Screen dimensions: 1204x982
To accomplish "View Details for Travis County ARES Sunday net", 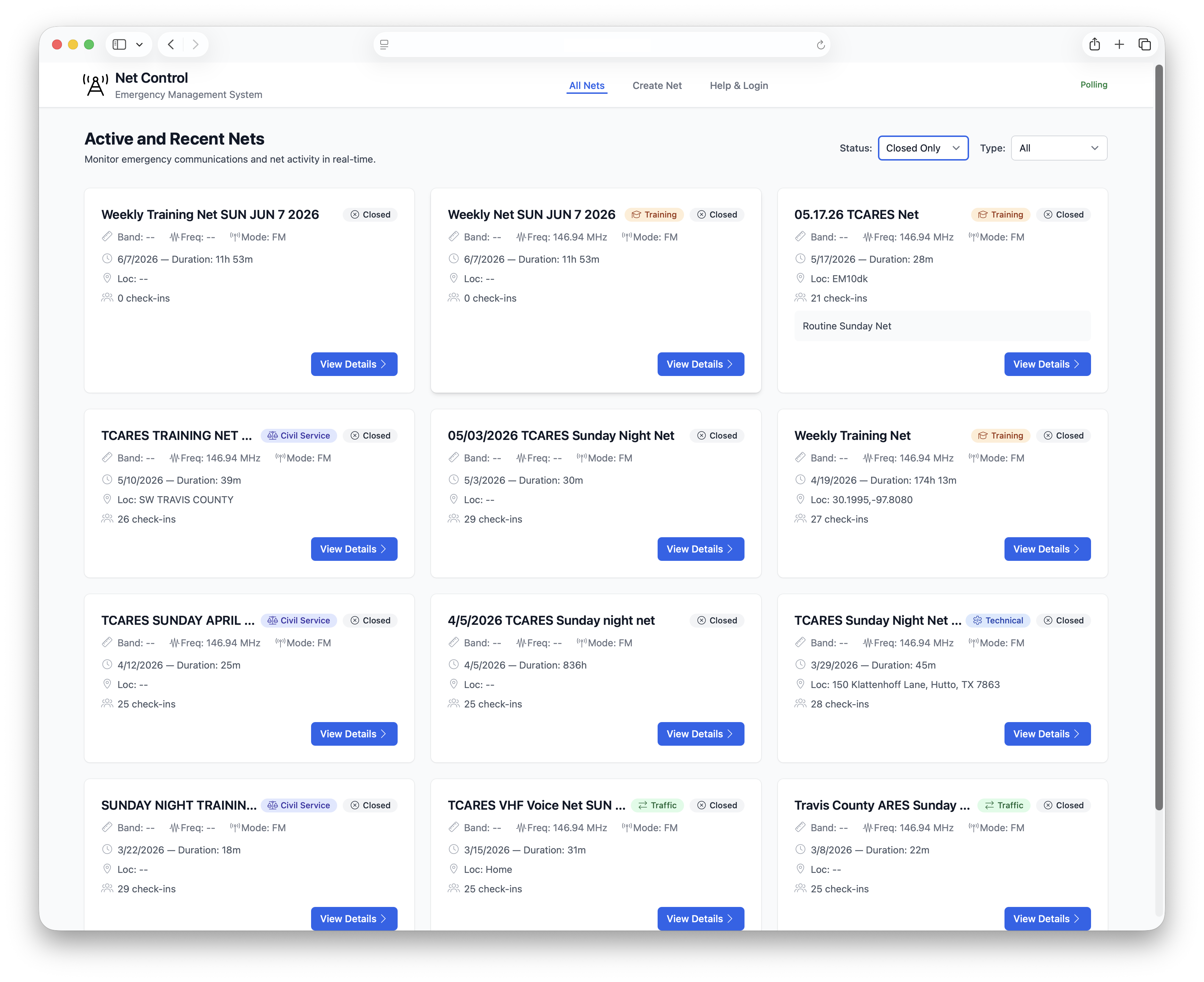I will point(1047,919).
